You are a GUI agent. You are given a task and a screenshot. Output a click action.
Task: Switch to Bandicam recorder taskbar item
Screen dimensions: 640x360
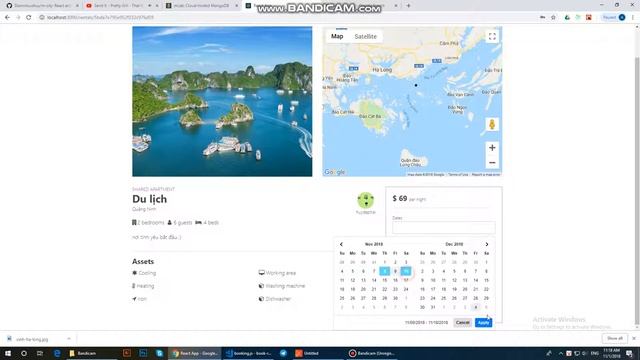click(372, 353)
